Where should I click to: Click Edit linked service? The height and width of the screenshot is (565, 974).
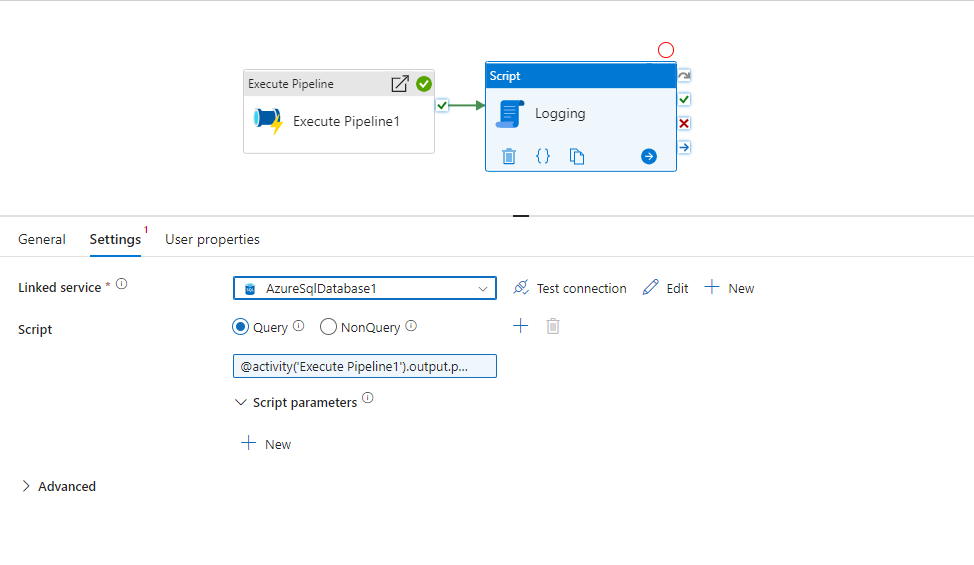pyautogui.click(x=665, y=288)
